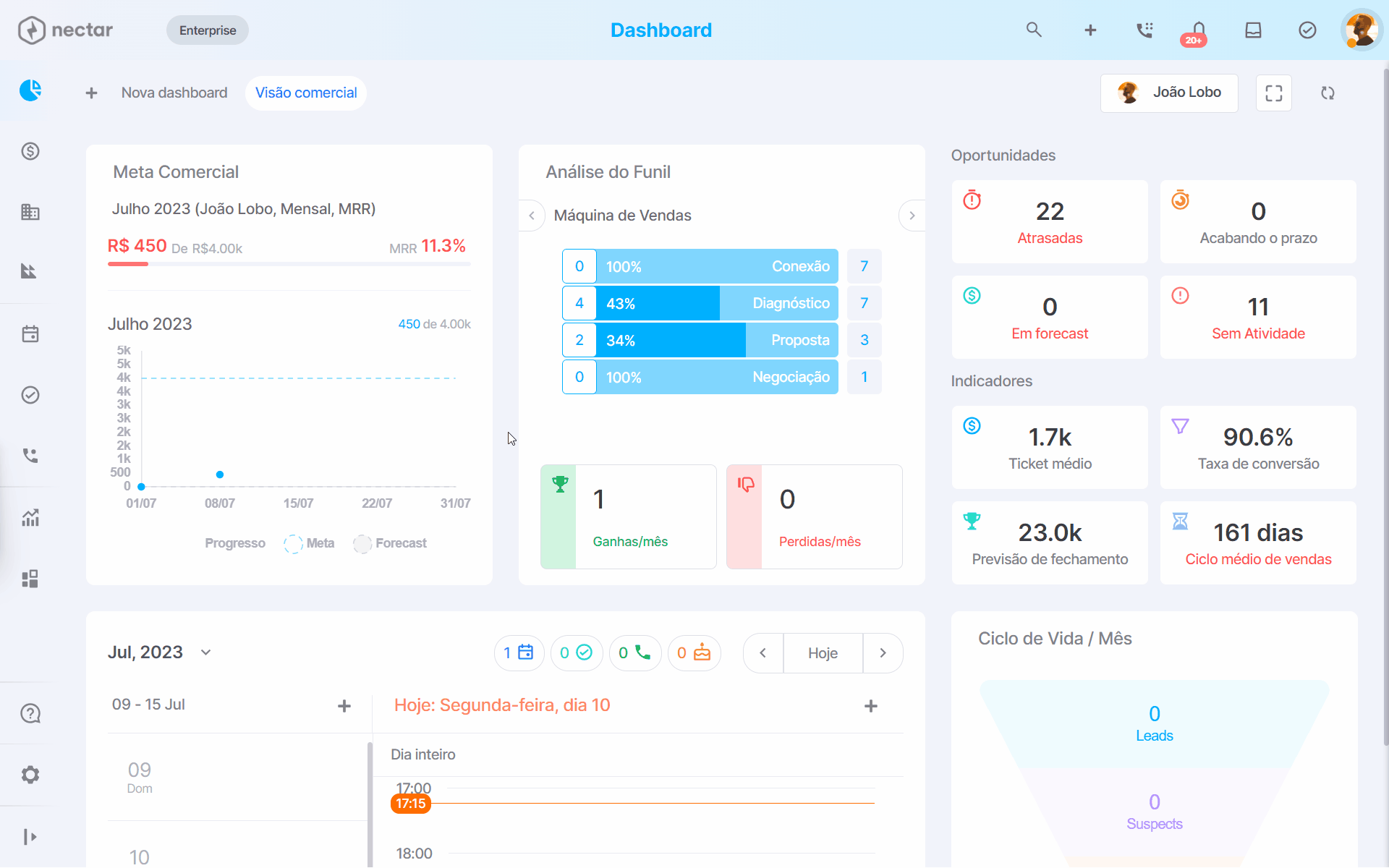Select the Nova dashboard tab
The width and height of the screenshot is (1389, 868).
tap(174, 93)
